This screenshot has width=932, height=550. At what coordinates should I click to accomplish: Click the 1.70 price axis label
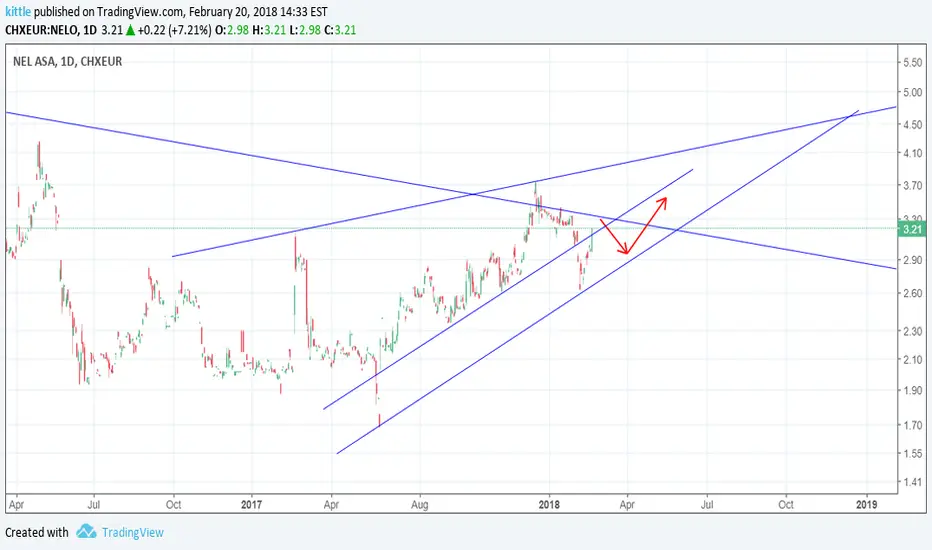[x=912, y=425]
